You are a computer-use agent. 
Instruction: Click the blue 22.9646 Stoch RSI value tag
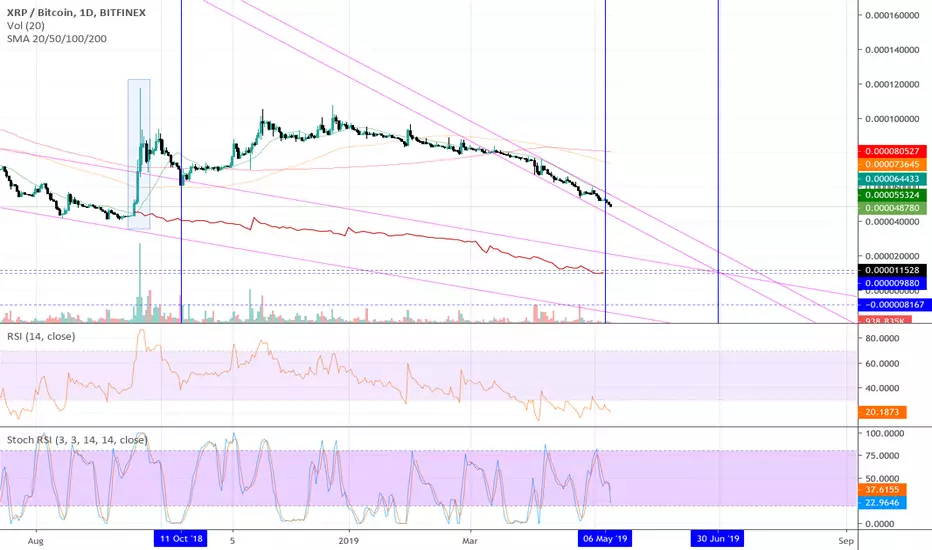(883, 503)
